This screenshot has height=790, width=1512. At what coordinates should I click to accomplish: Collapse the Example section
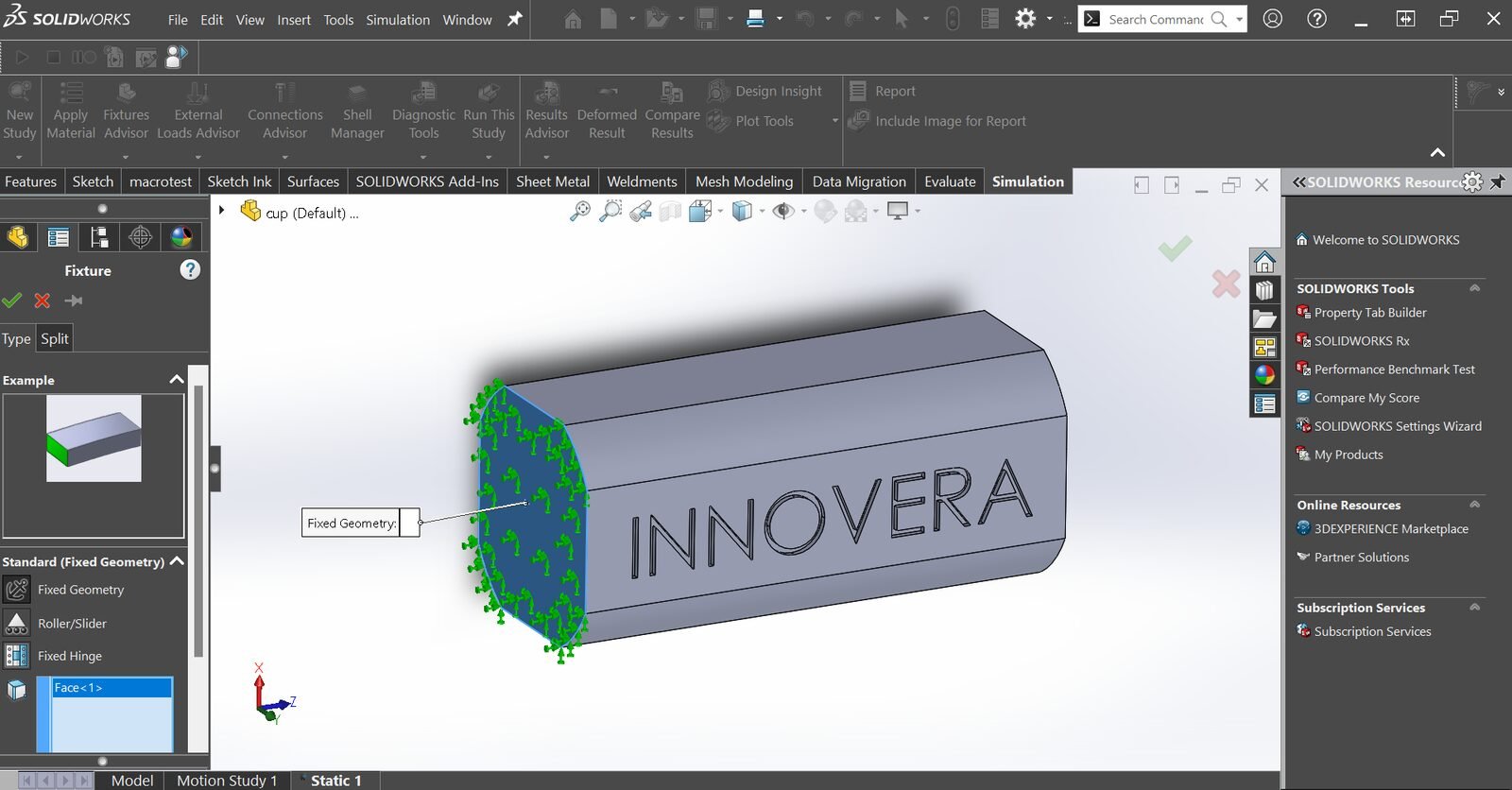click(176, 380)
